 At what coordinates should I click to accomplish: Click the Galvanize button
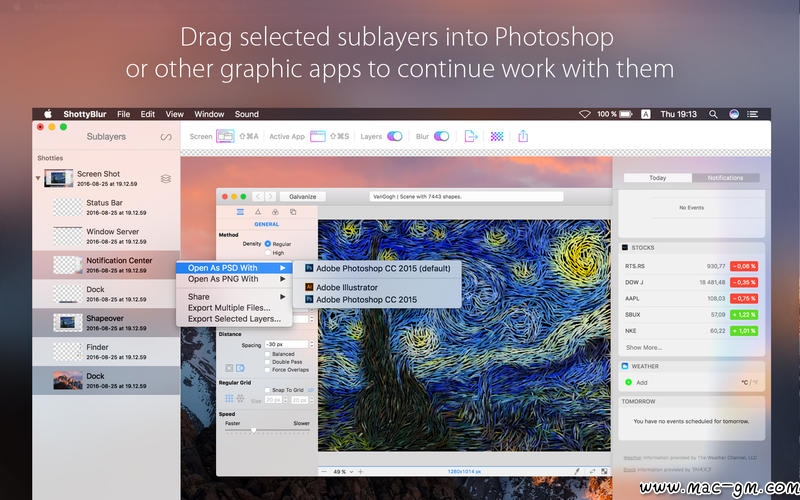[303, 196]
